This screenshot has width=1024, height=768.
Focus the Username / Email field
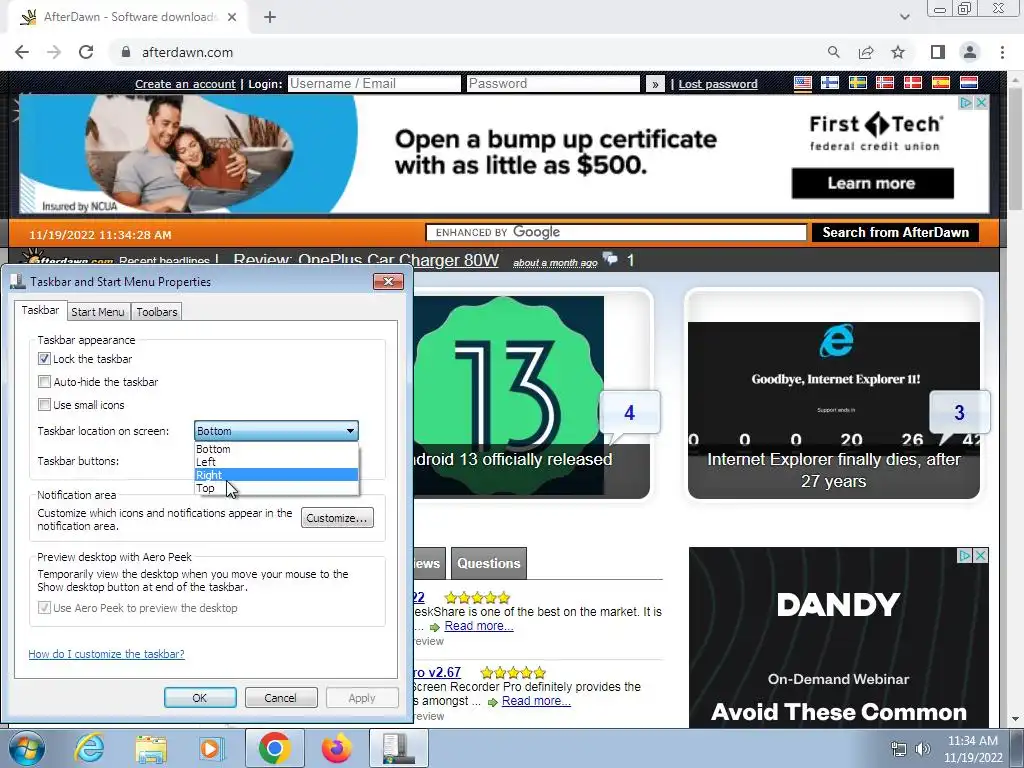click(x=374, y=84)
